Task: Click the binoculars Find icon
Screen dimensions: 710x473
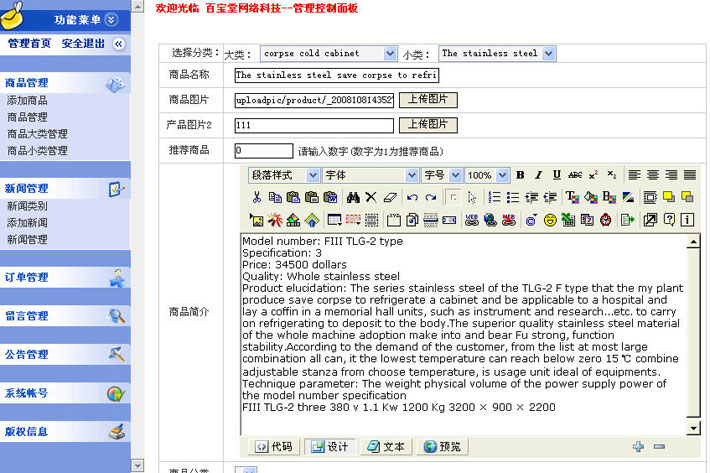Action: coord(353,197)
